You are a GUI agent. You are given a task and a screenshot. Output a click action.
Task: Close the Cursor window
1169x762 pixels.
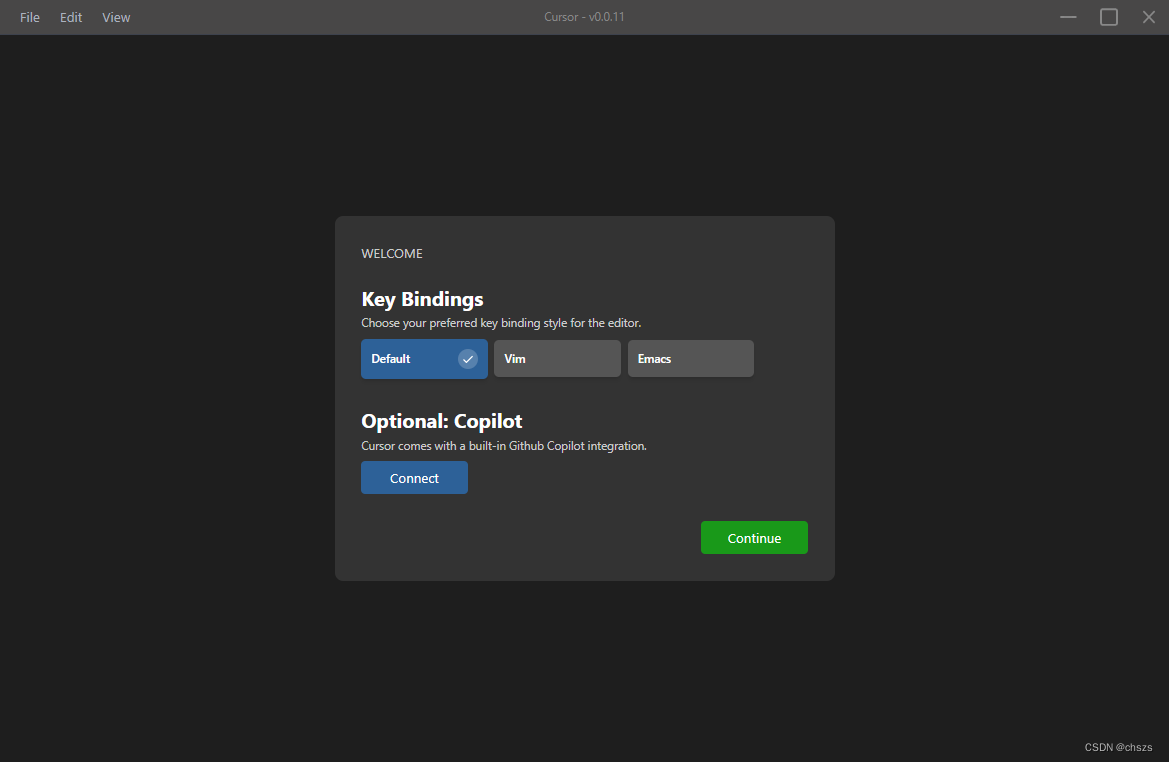point(1148,17)
